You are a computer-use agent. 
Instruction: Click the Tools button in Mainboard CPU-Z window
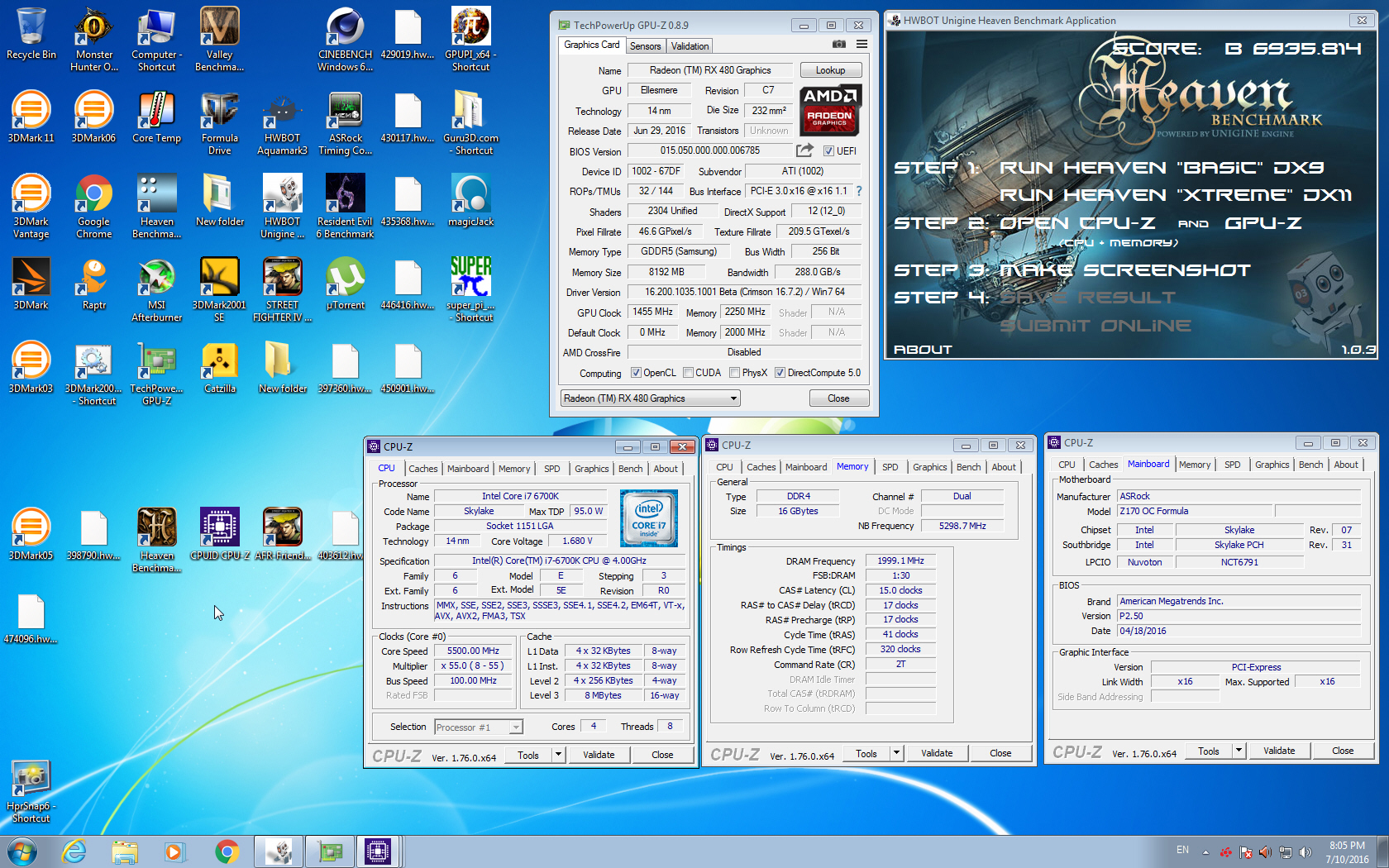[x=1208, y=751]
